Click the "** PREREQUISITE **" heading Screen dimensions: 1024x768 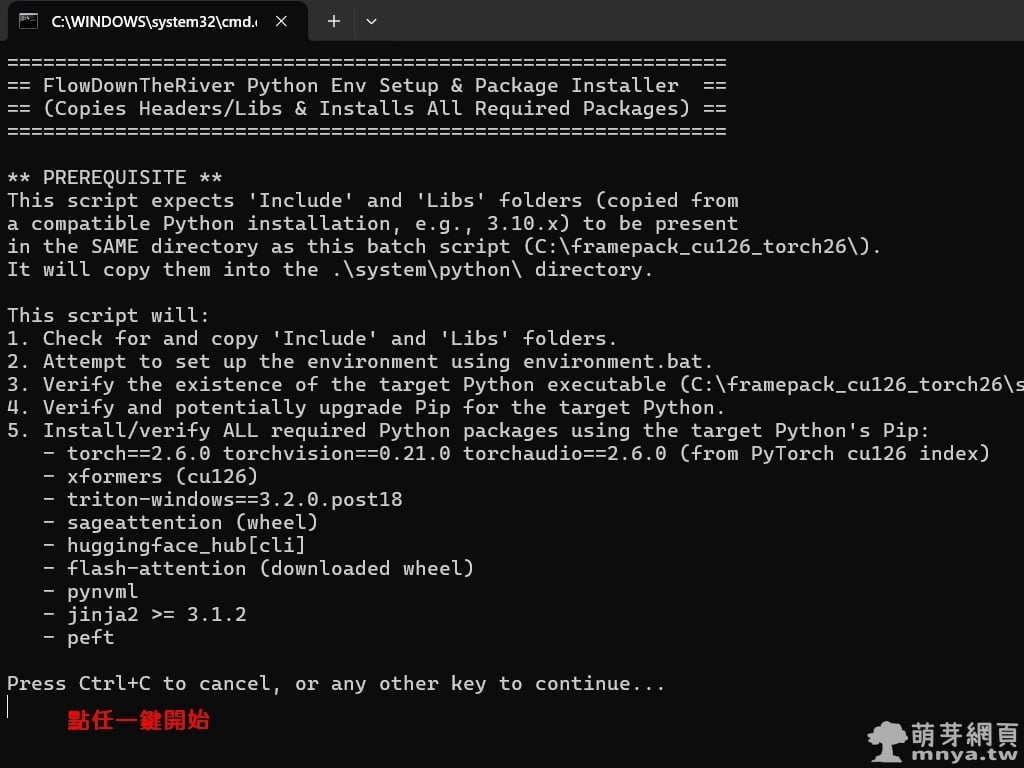point(115,177)
